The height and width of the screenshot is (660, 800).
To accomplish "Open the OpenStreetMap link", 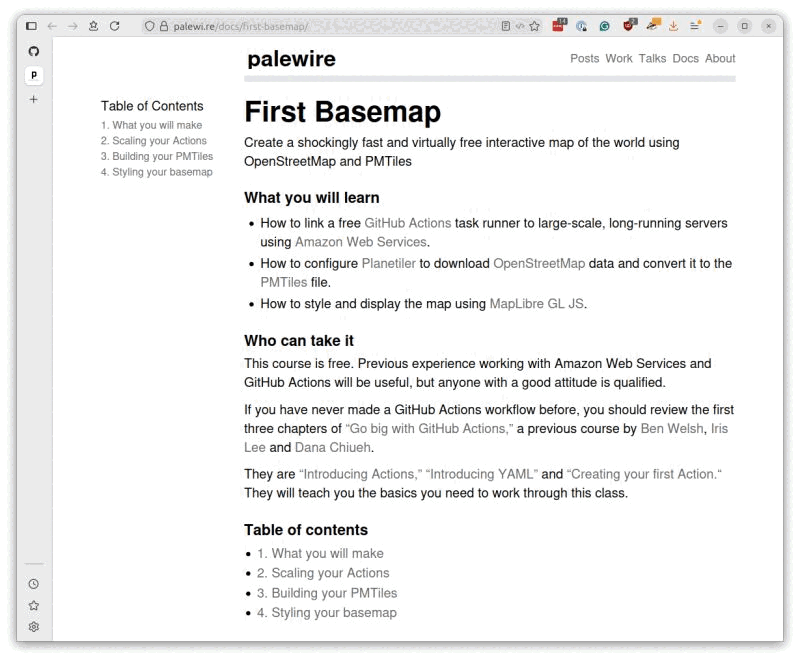I will pyautogui.click(x=539, y=263).
